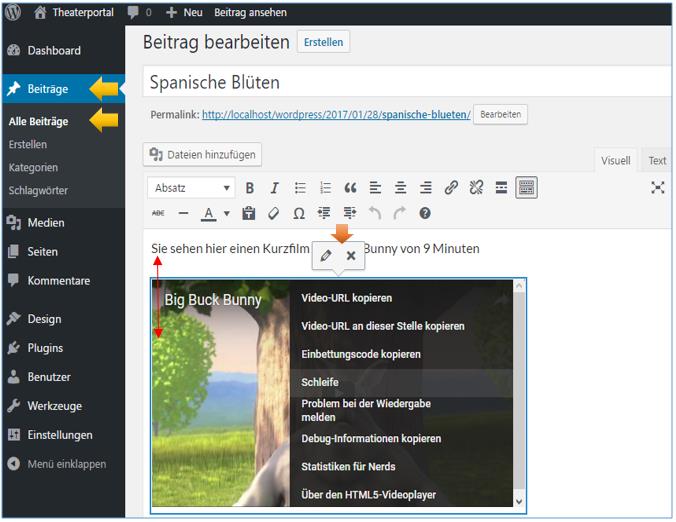Apply italic formatting

coord(274,188)
